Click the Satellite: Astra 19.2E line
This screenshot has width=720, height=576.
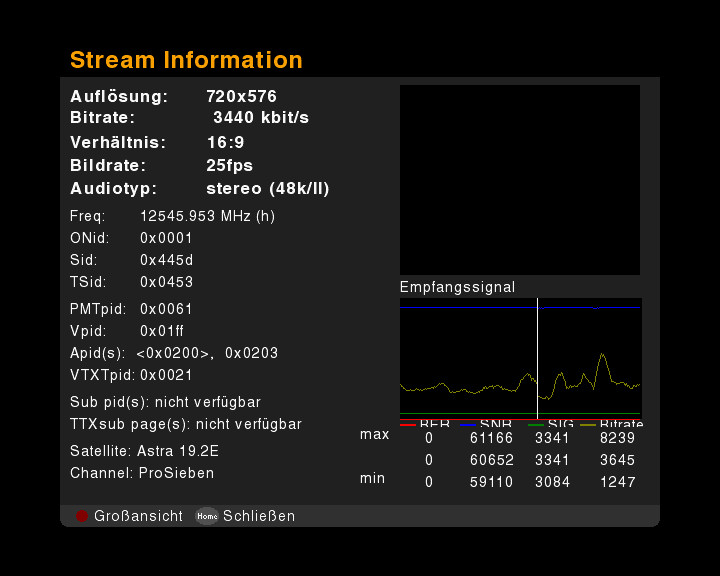pyautogui.click(x=144, y=451)
